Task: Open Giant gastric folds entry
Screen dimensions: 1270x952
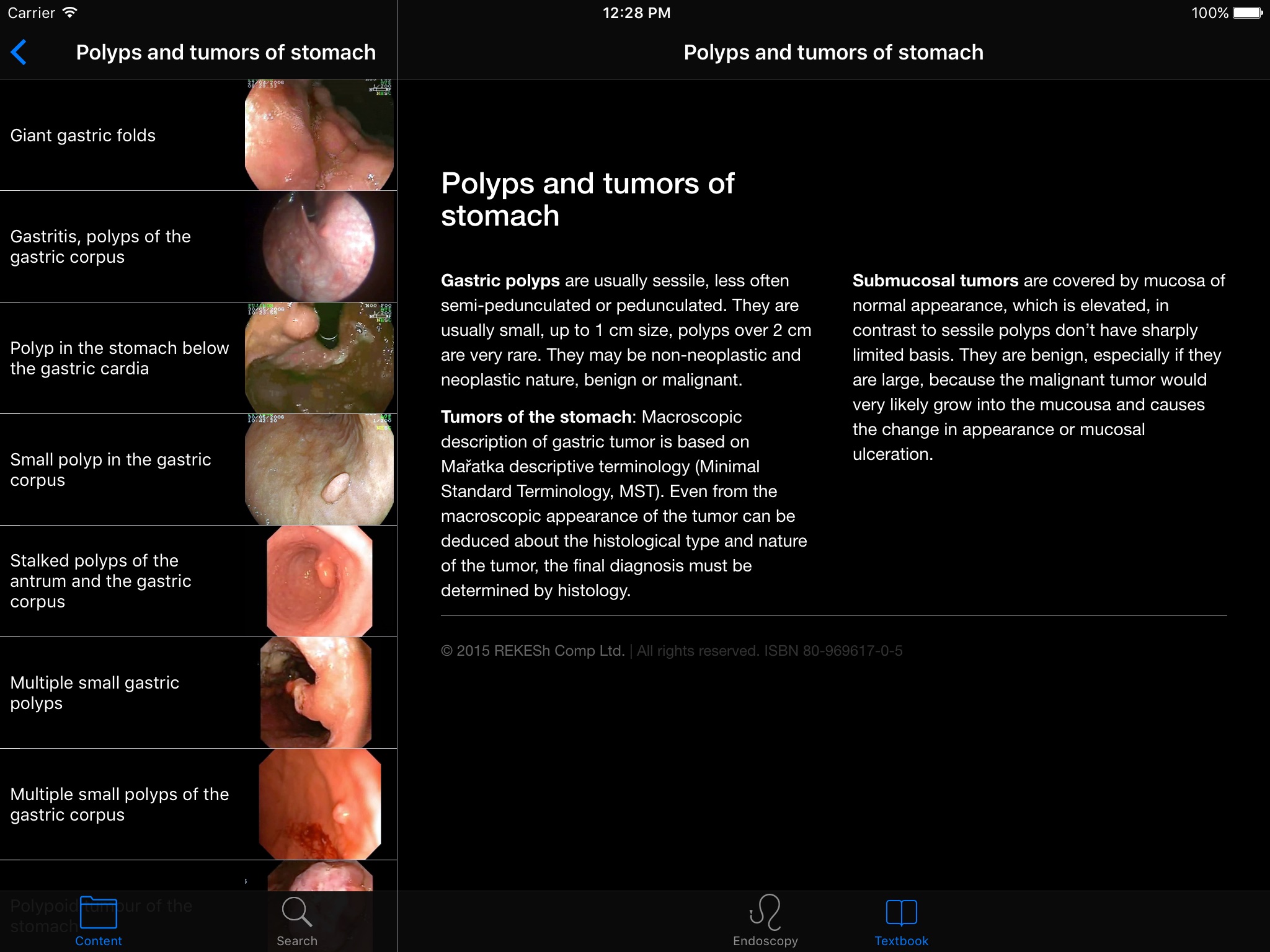Action: pos(198,135)
